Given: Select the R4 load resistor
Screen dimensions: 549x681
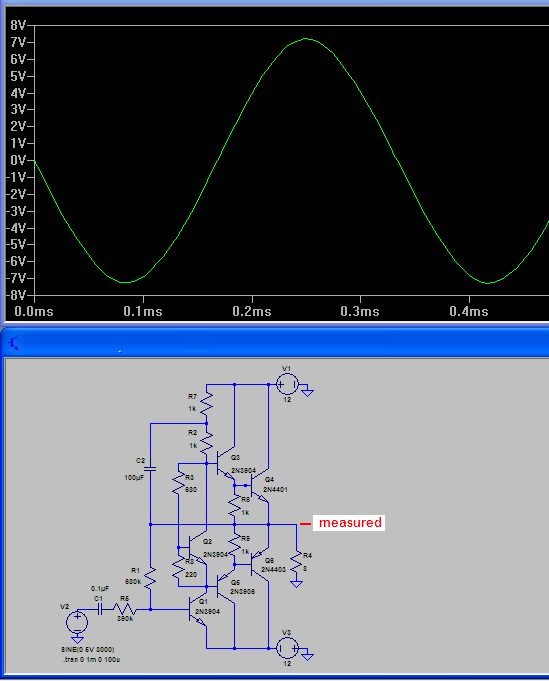Looking at the screenshot, I should coord(297,562).
